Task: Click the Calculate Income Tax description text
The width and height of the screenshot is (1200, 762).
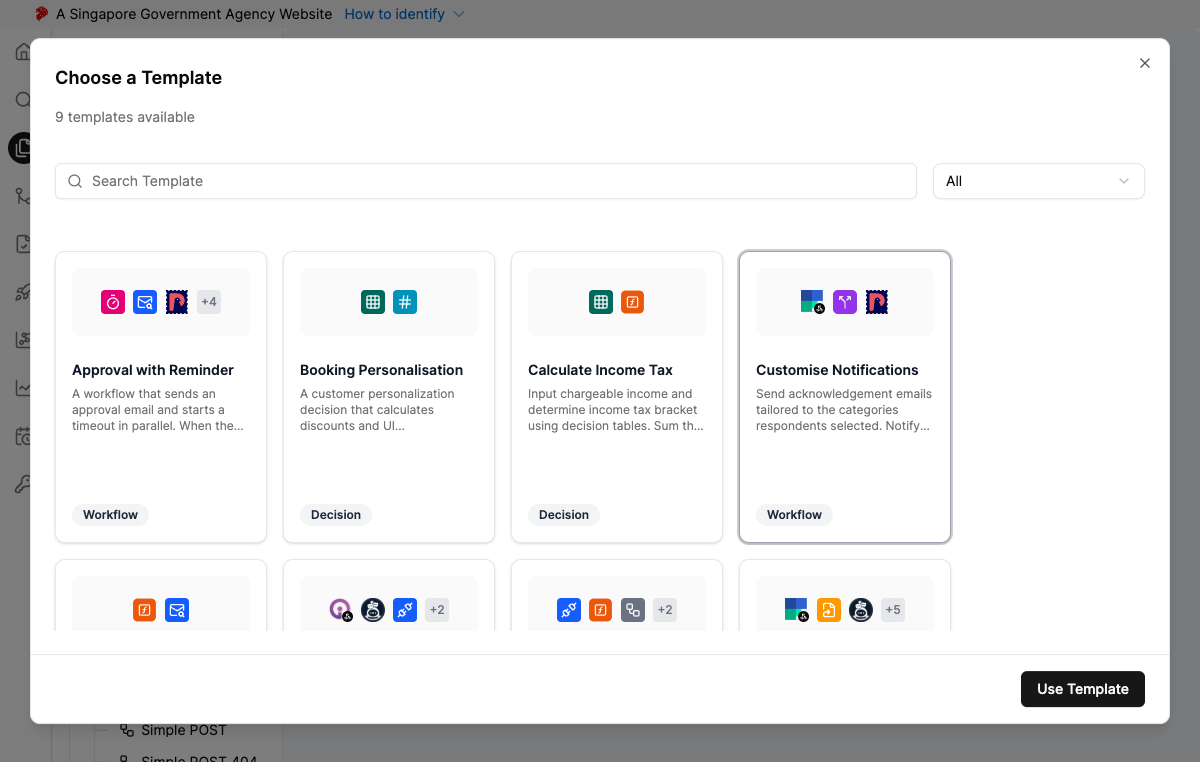Action: point(616,410)
